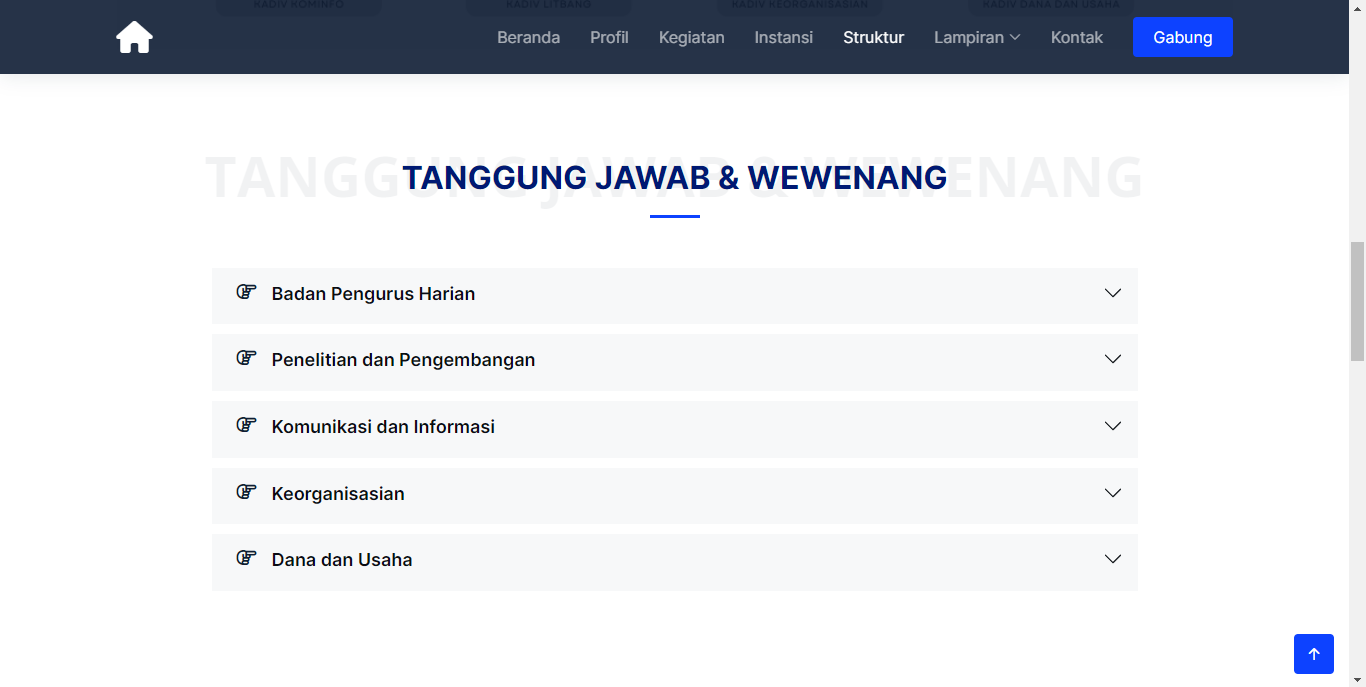Click the white home logo icon
1366x687 pixels.
(134, 38)
